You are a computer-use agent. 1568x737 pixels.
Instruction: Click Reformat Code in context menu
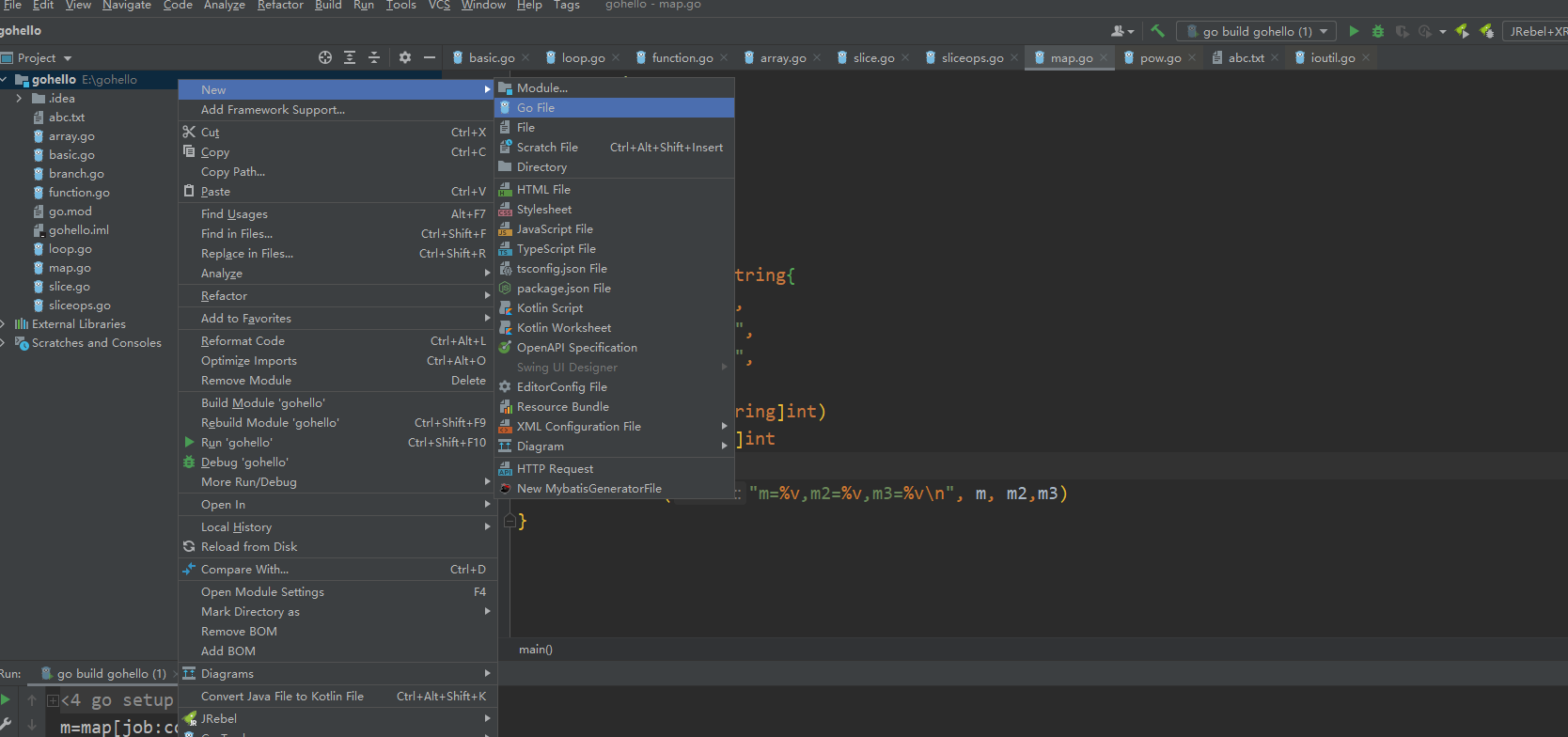(337, 341)
